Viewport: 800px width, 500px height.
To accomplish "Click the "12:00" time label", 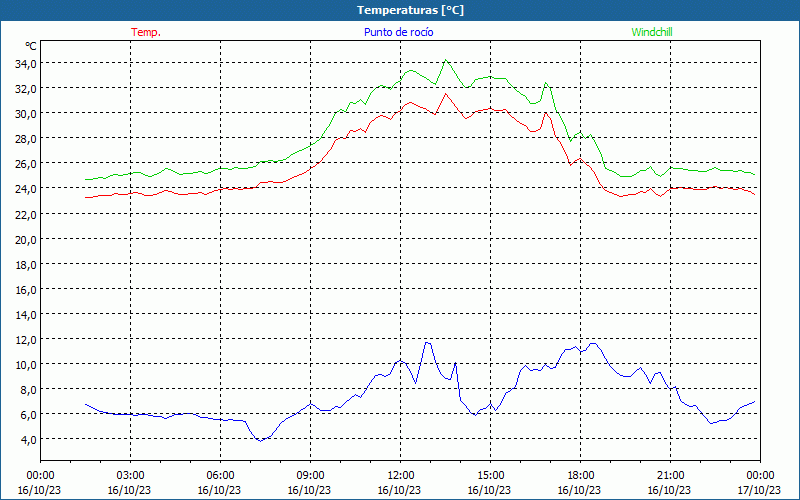I will 401,476.
